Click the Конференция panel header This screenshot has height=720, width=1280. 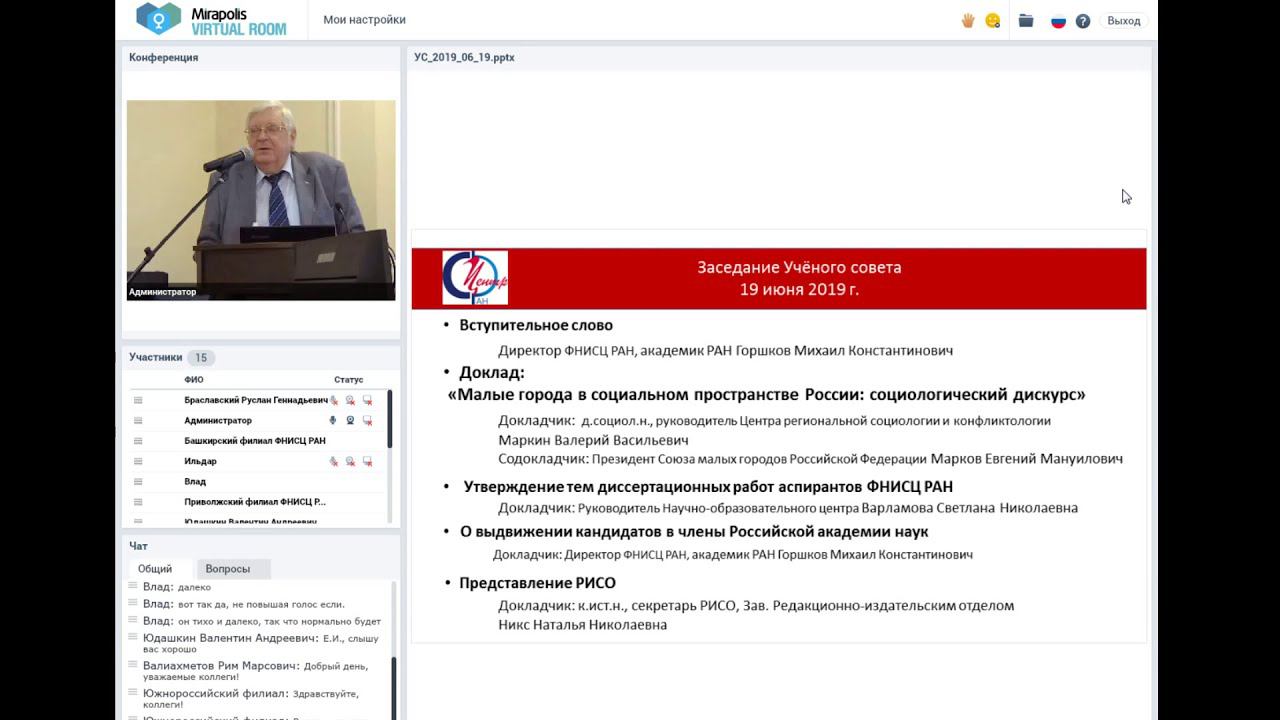click(x=163, y=58)
